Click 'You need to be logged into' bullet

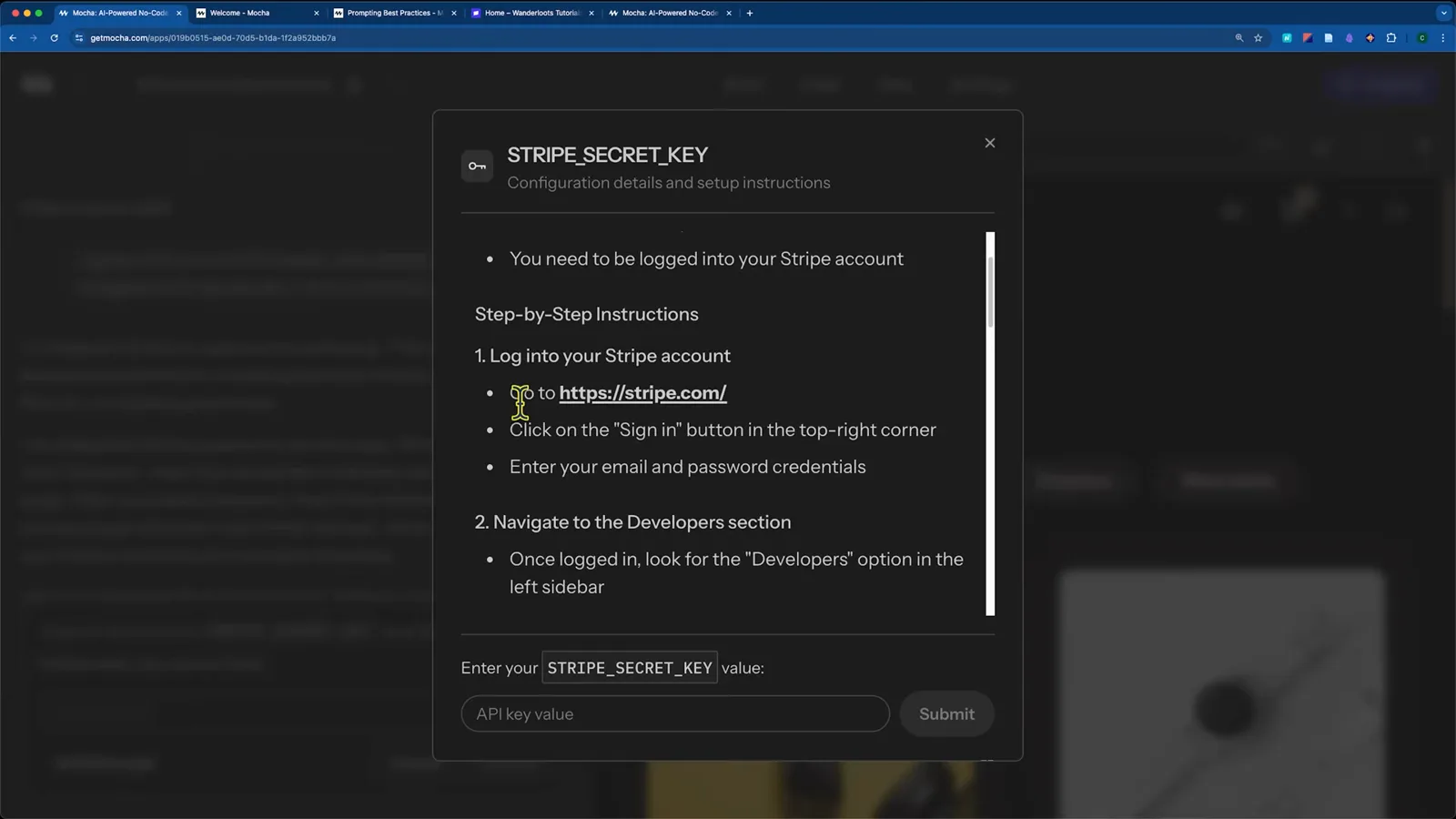706,258
